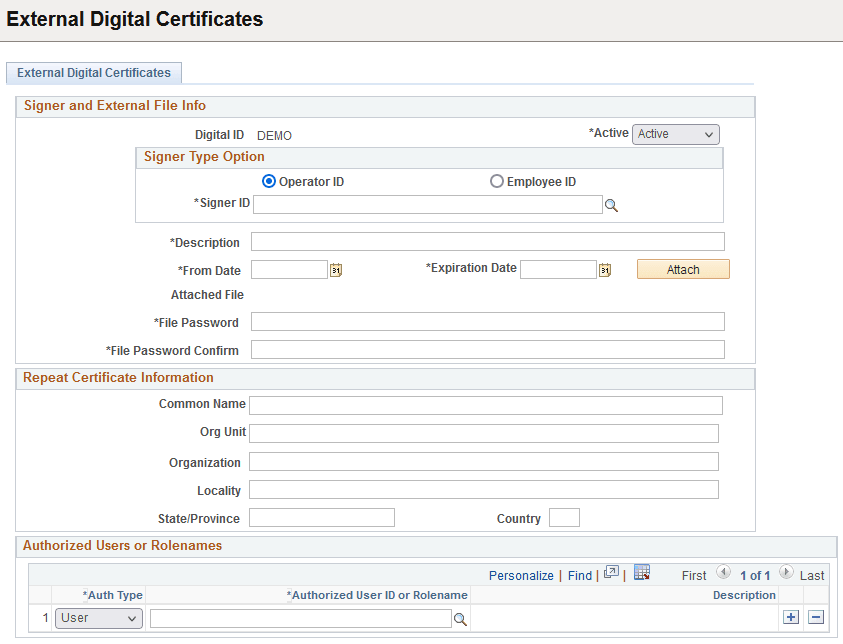Click inside the Description input field

tap(488, 241)
